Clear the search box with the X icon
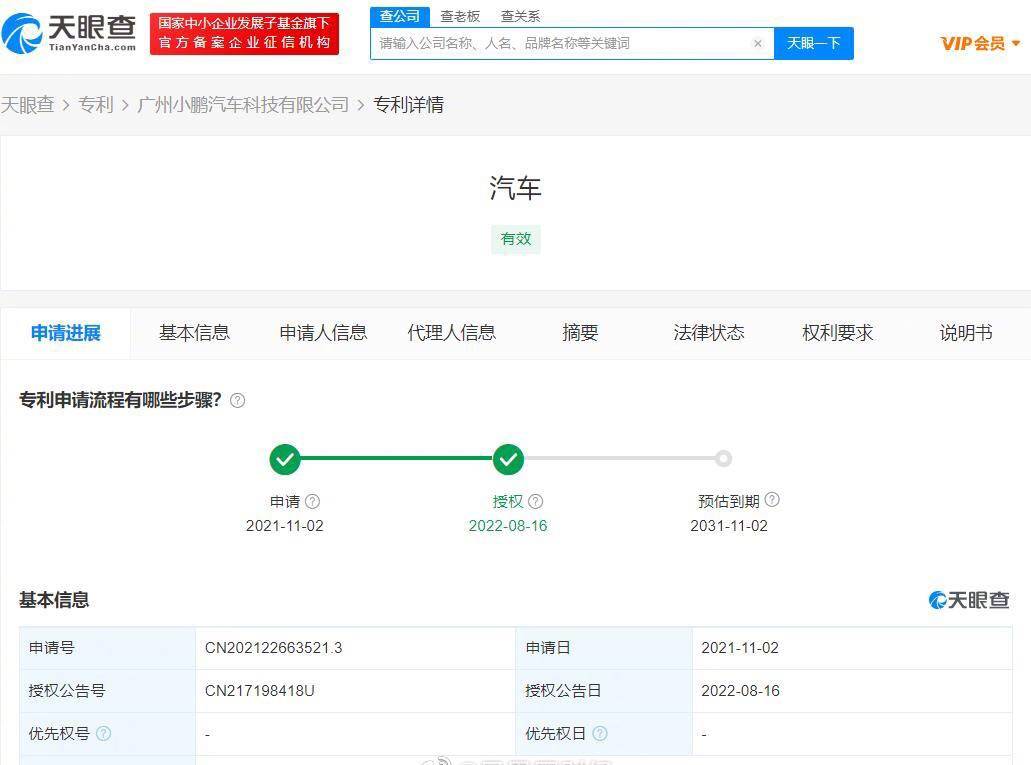This screenshot has height=765, width=1031. point(757,43)
